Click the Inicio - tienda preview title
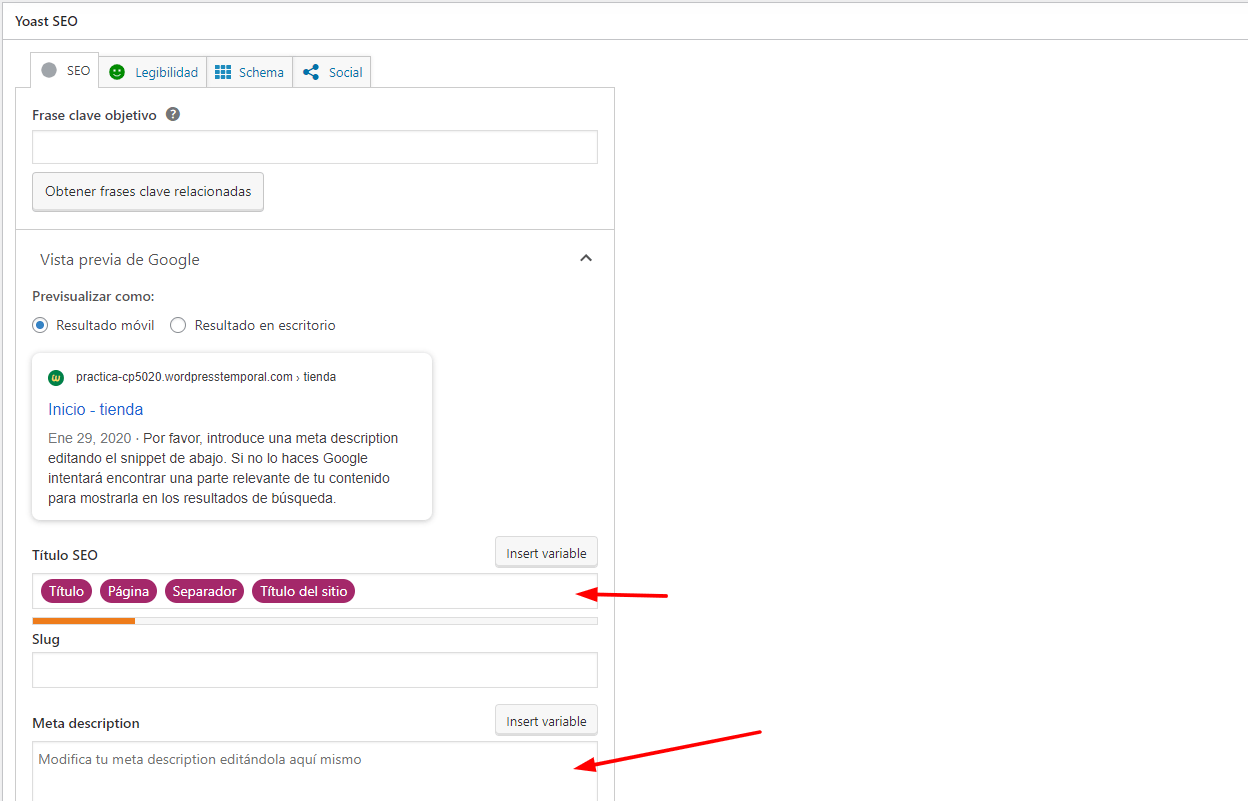Viewport: 1248px width, 801px height. pos(96,409)
